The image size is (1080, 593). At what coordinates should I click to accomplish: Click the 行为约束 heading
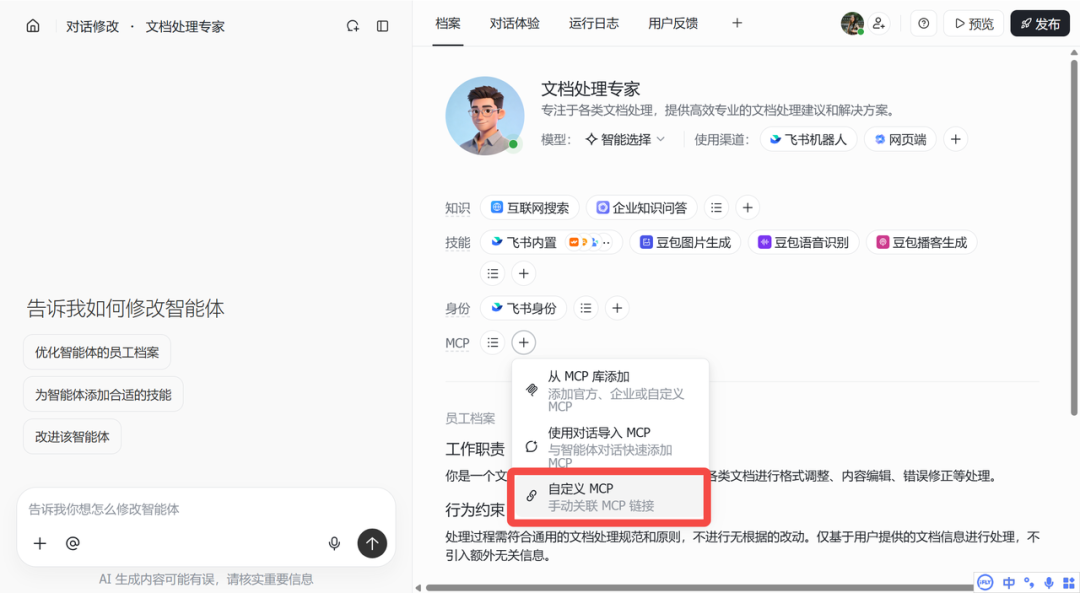(x=475, y=510)
